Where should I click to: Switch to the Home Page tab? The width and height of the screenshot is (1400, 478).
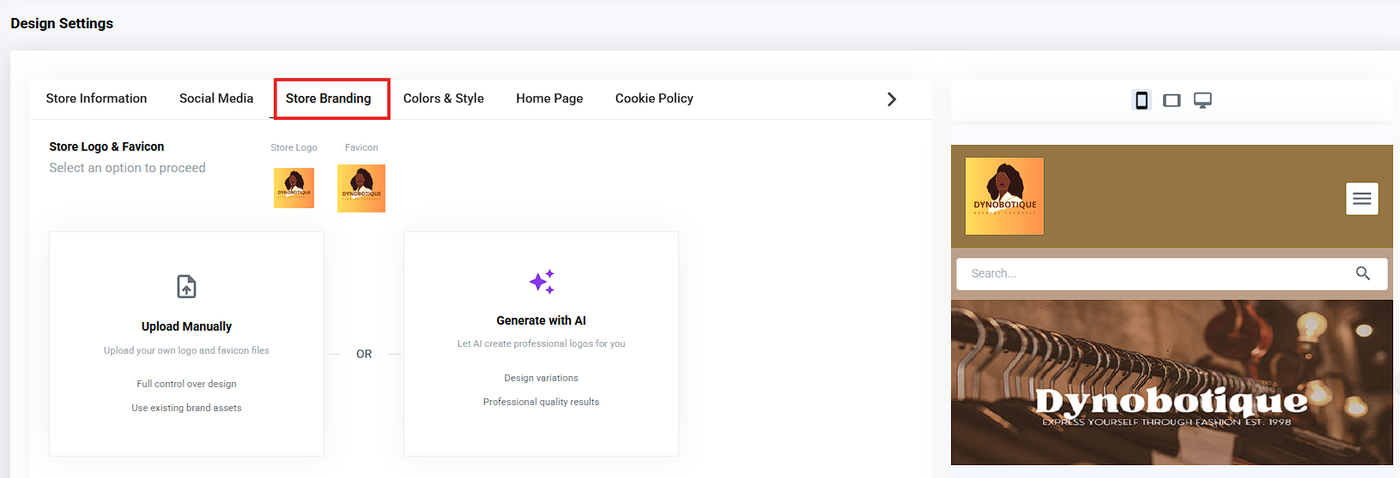click(549, 98)
